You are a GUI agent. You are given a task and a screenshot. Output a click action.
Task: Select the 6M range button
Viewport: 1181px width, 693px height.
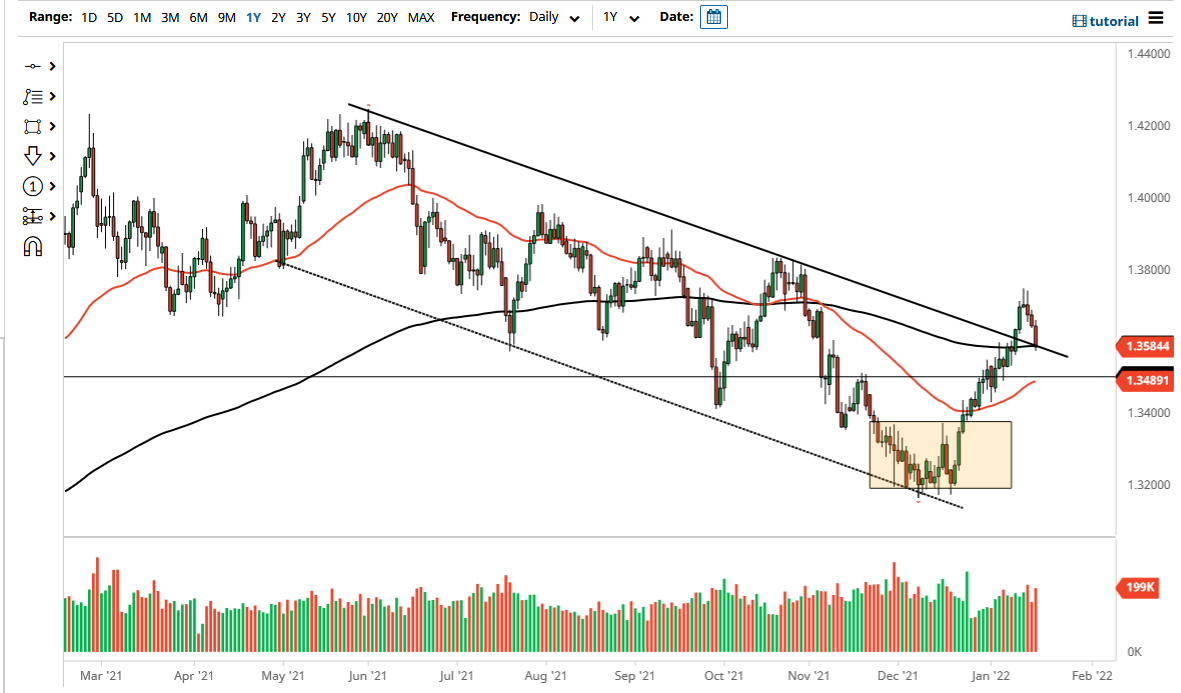tap(197, 17)
